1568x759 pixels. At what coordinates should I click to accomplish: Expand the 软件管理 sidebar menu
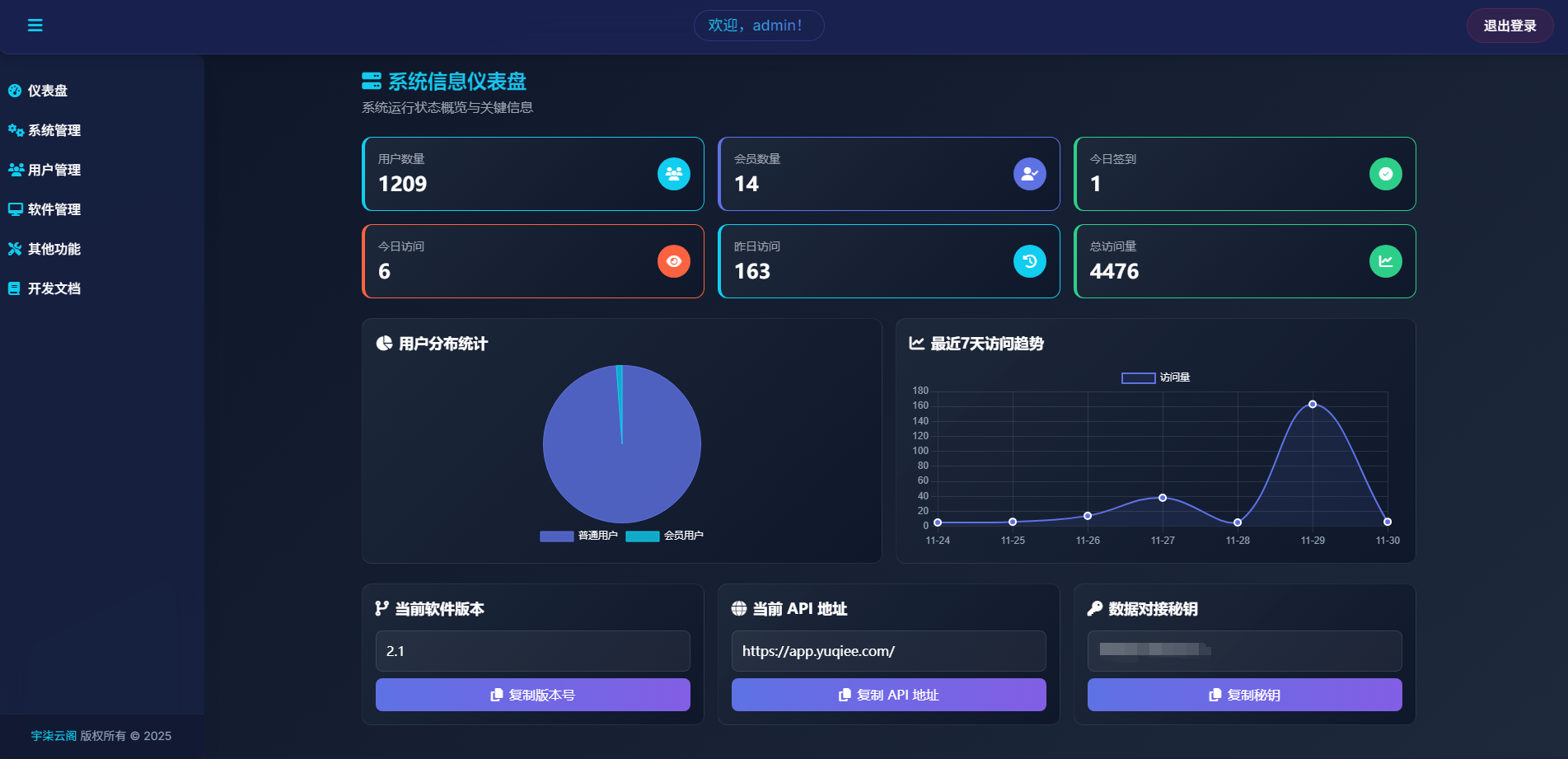click(53, 209)
